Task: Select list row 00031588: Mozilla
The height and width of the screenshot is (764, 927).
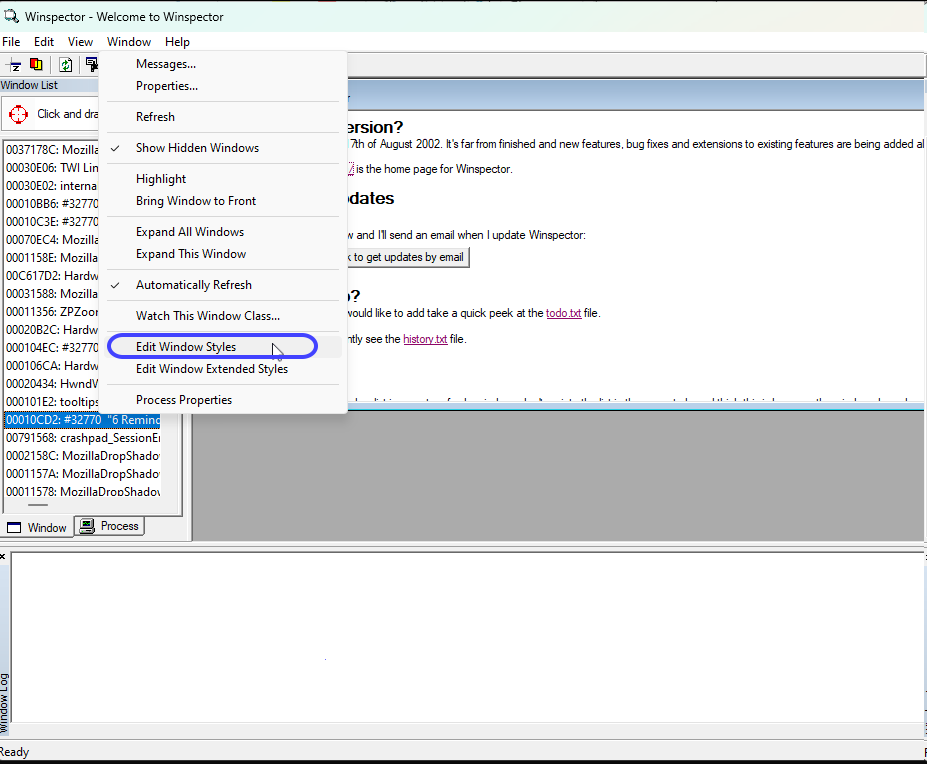Action: pyautogui.click(x=52, y=294)
